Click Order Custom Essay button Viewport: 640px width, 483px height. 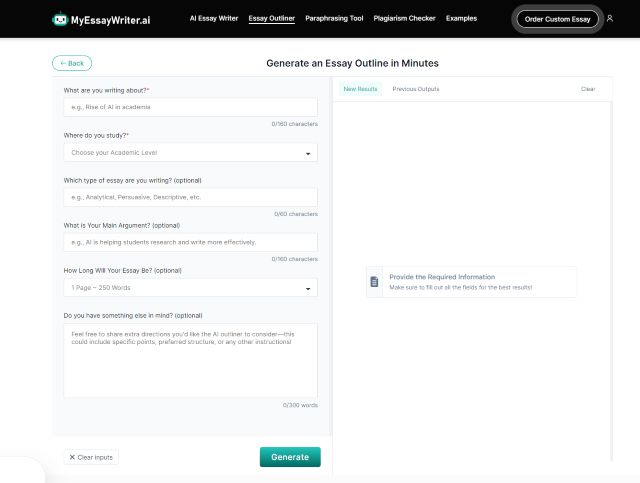pyautogui.click(x=558, y=19)
